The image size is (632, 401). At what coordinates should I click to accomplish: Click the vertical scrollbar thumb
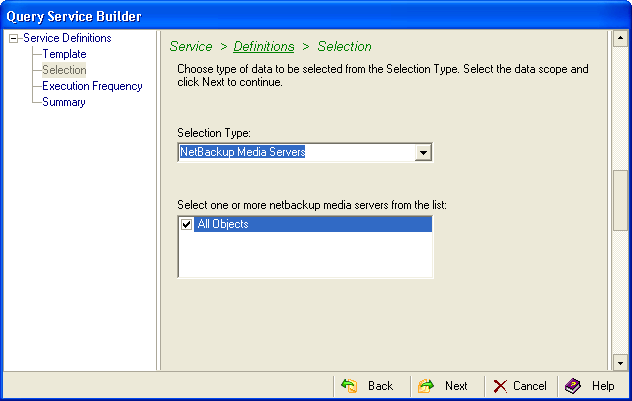(620, 200)
